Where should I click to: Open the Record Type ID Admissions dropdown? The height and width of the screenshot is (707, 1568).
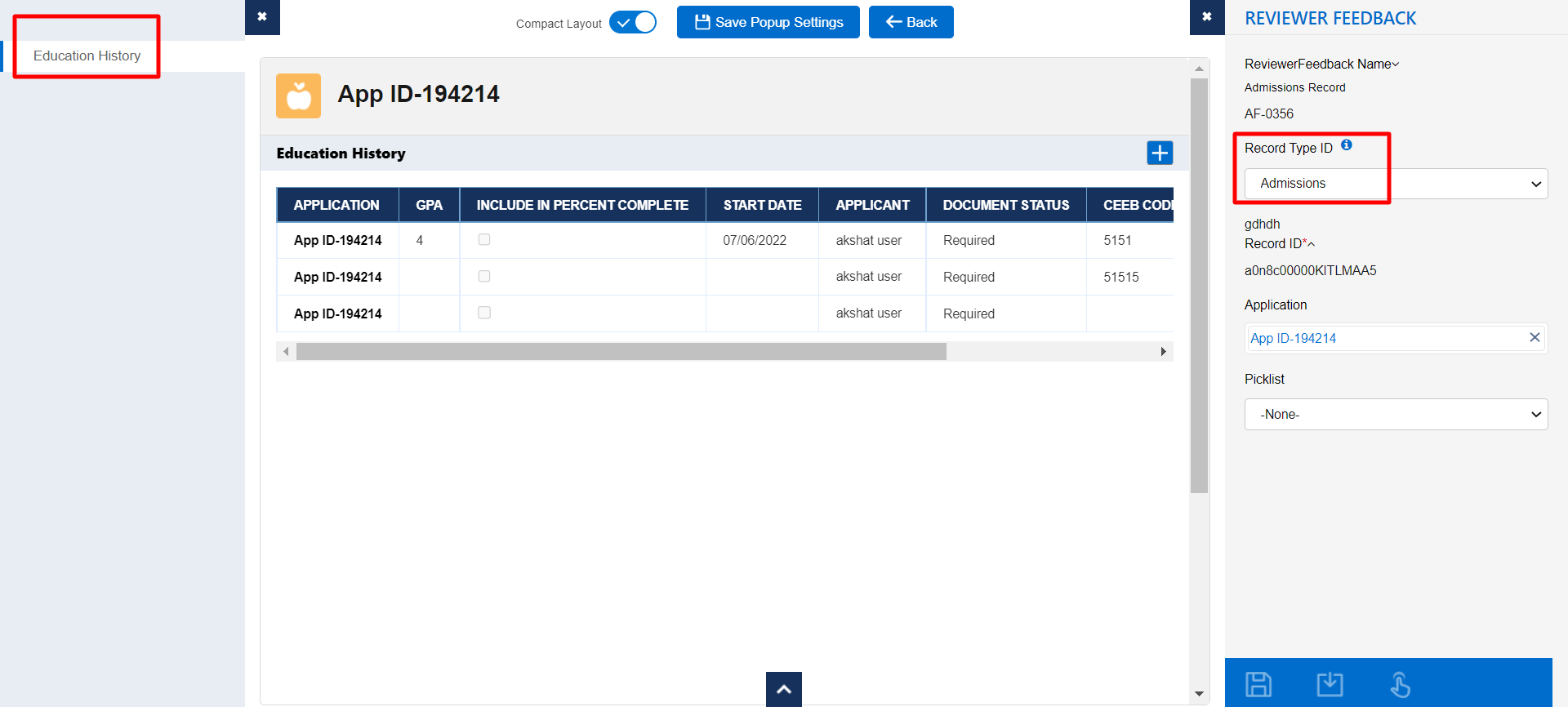[x=1396, y=184]
